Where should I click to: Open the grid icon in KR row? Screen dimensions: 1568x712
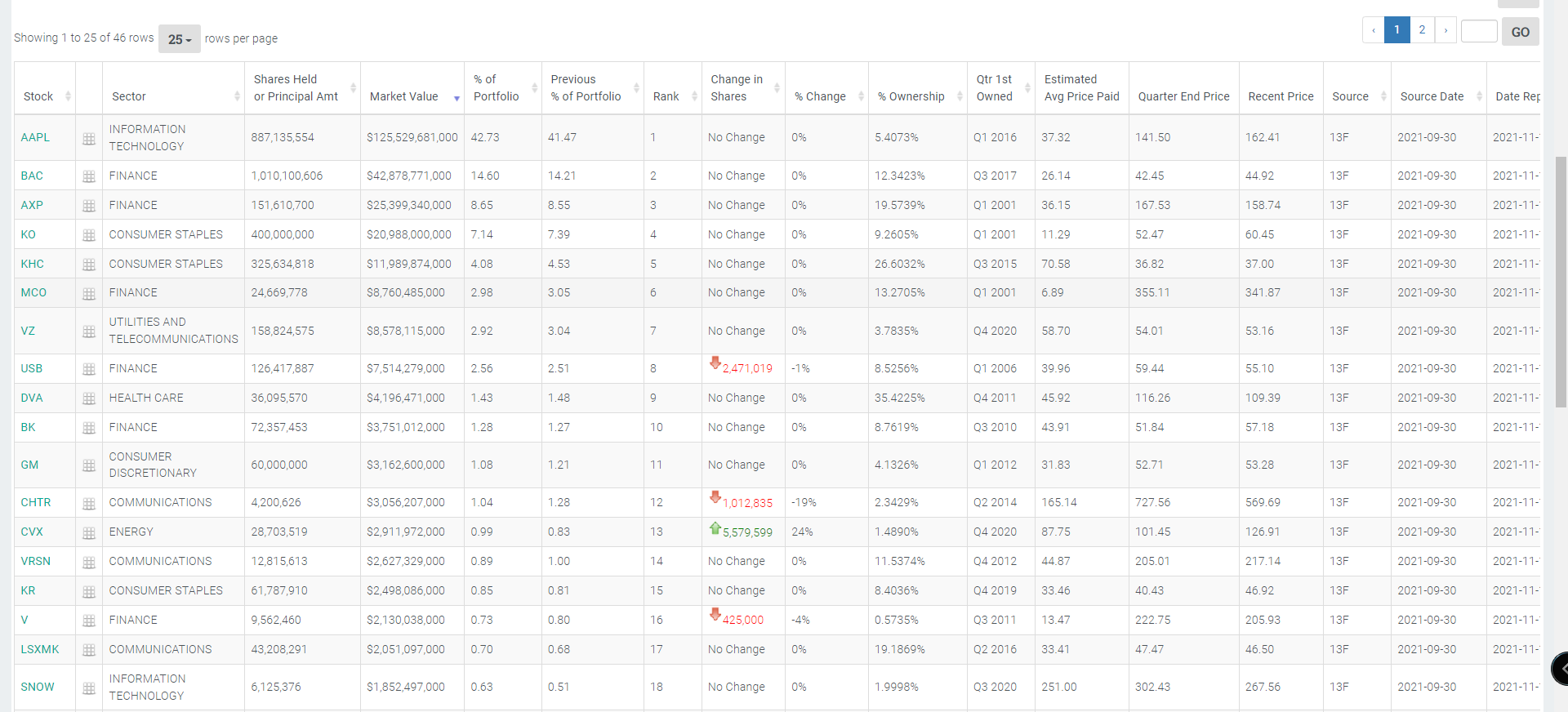[x=89, y=592]
